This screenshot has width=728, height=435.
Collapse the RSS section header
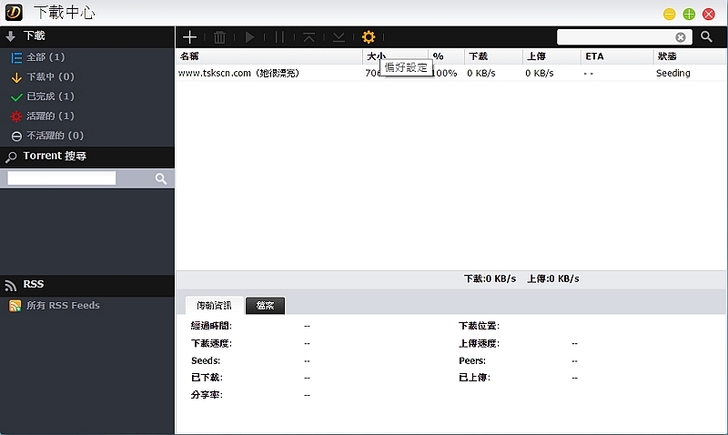[x=32, y=284]
